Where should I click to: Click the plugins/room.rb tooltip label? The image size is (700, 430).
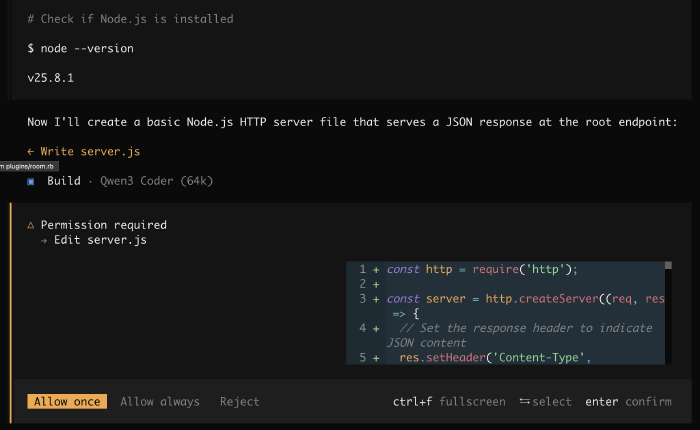(x=29, y=166)
